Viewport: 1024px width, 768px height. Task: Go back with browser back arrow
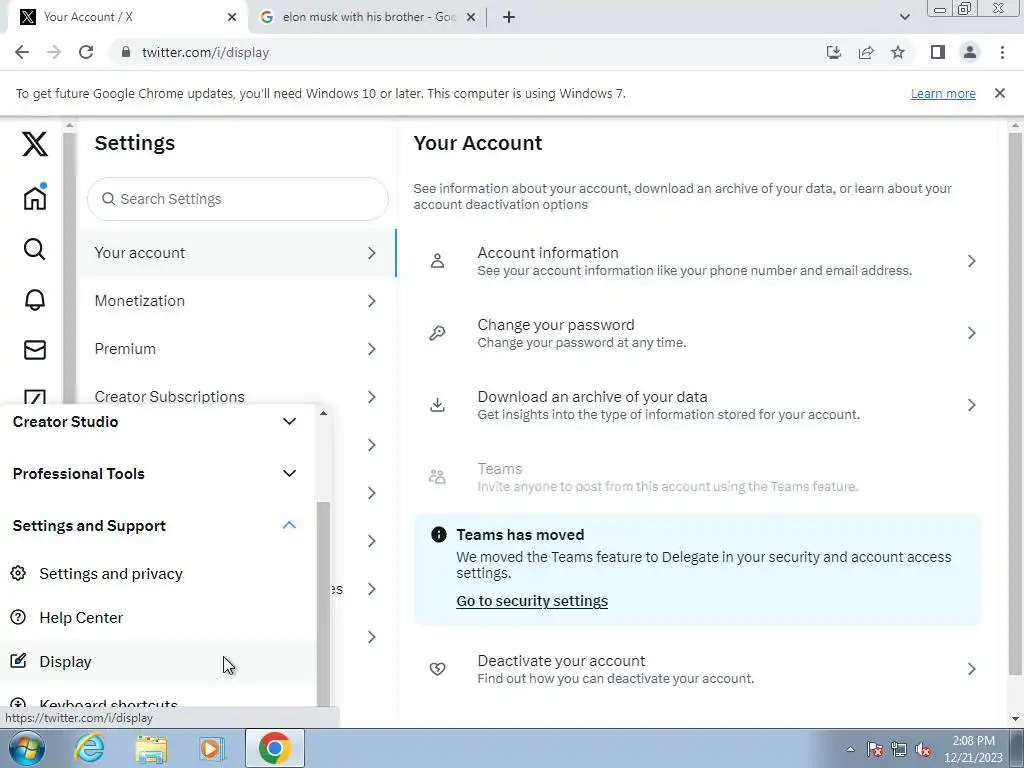click(22, 52)
